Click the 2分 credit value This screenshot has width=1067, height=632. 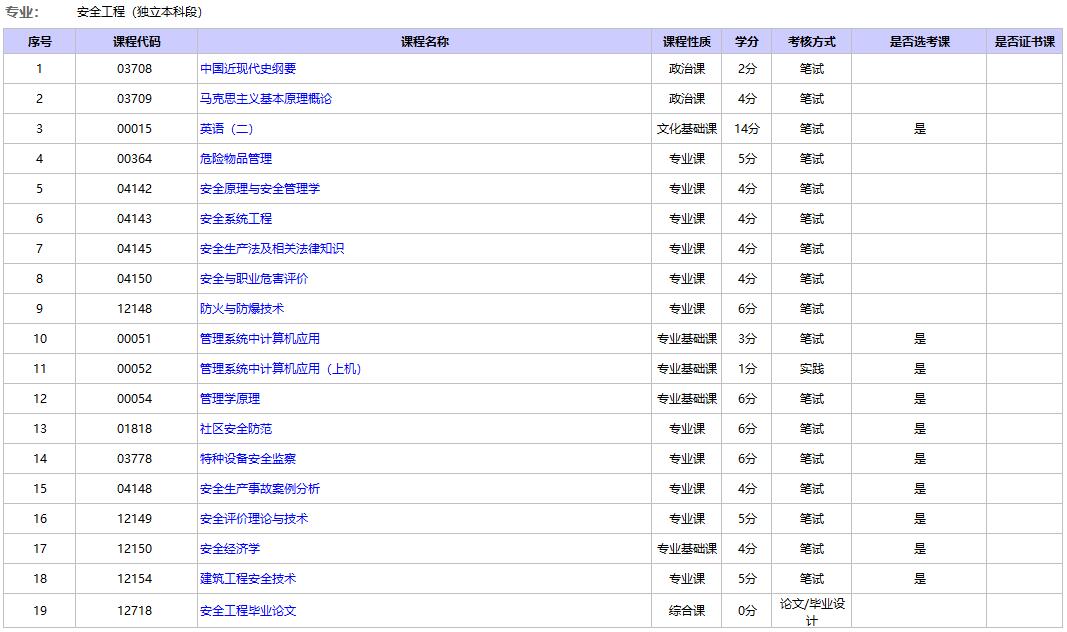(746, 69)
